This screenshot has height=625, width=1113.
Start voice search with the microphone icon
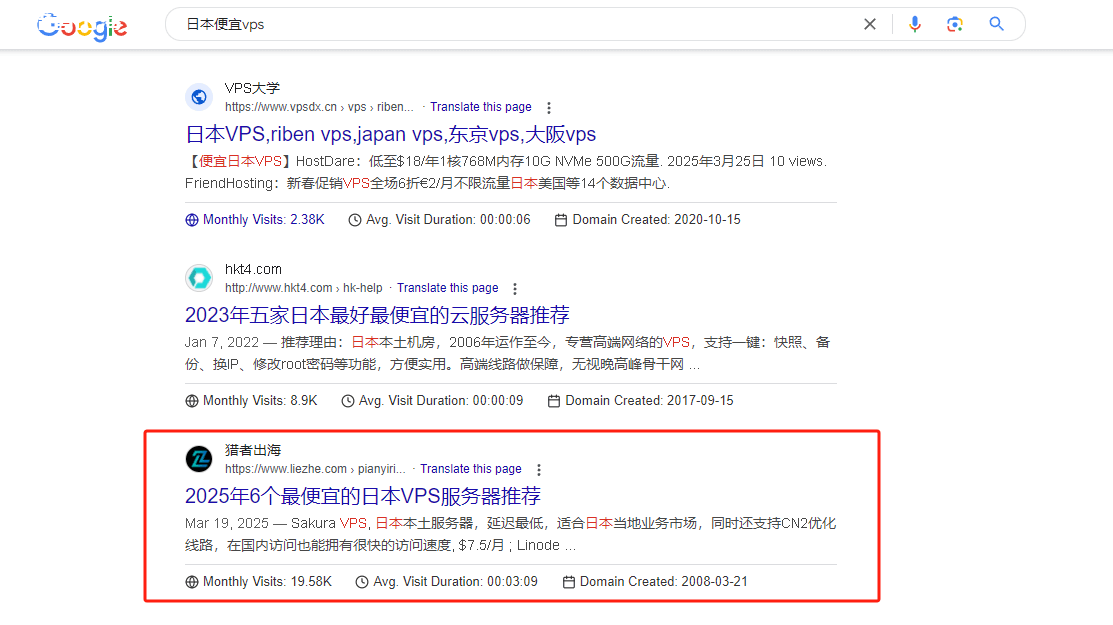[x=915, y=24]
